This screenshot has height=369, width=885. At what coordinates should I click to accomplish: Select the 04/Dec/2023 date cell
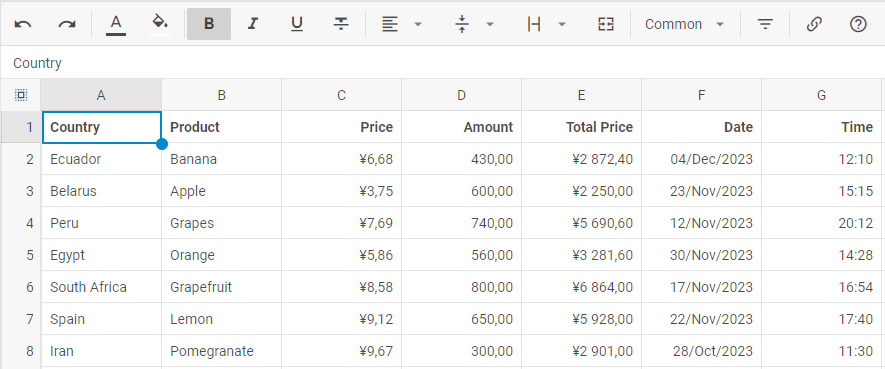tap(702, 159)
